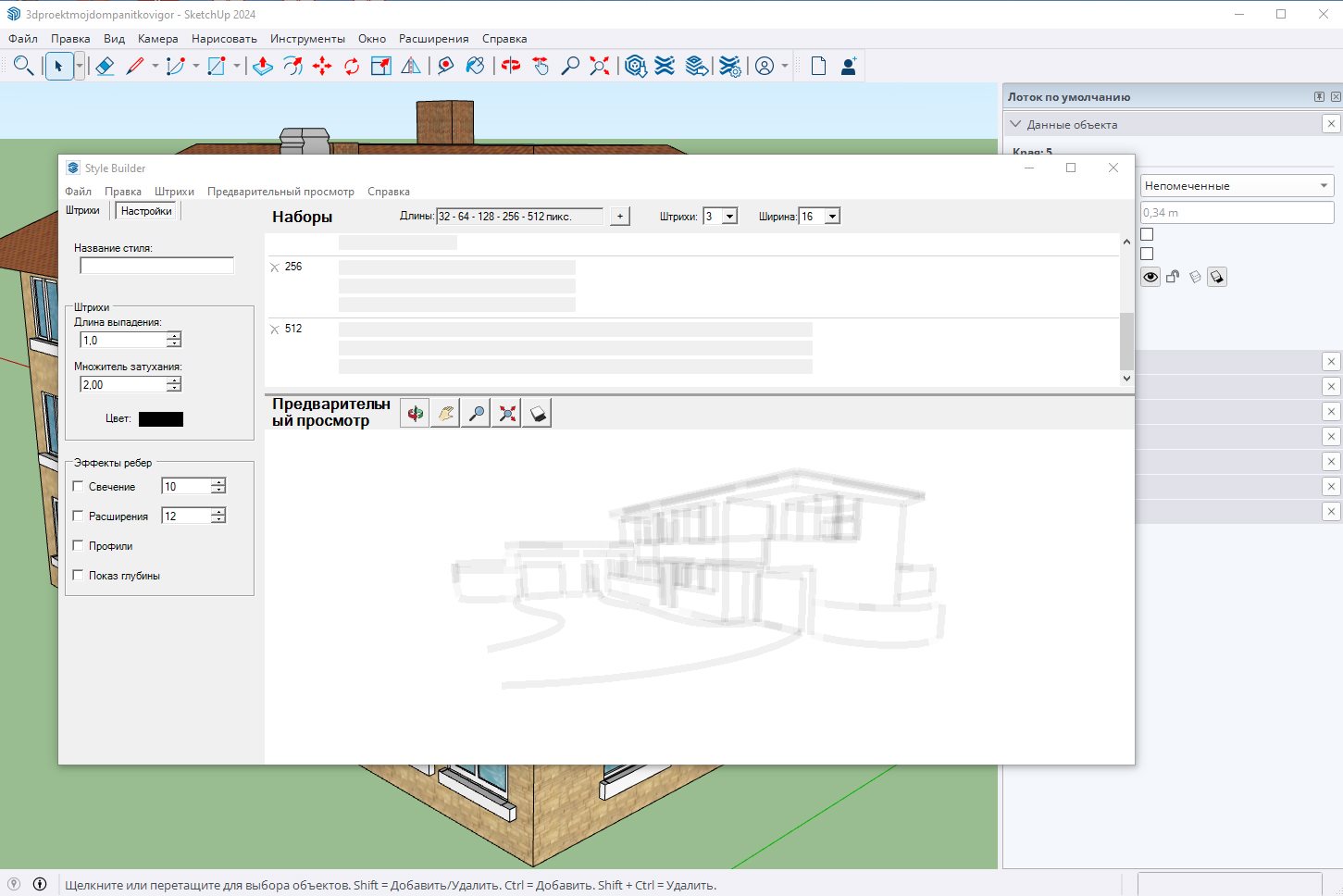Screen dimensions: 1343x896
Task: Choose the Paint Bucket tool
Action: coord(476,66)
